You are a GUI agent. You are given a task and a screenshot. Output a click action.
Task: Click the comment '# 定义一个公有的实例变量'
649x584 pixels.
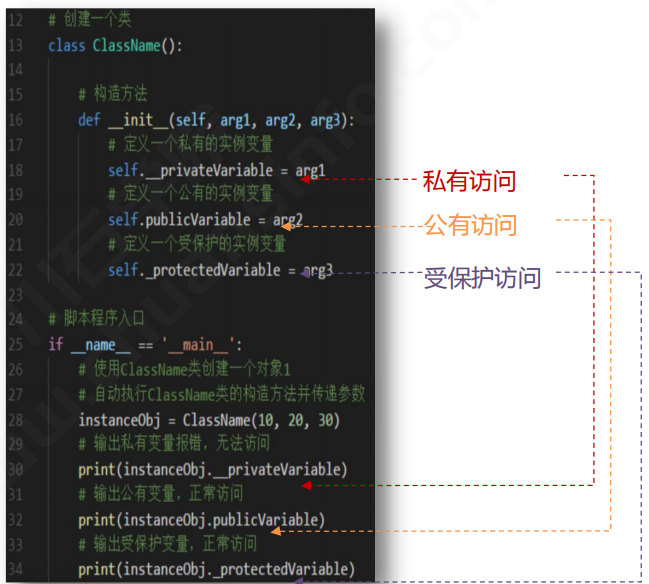(190, 194)
